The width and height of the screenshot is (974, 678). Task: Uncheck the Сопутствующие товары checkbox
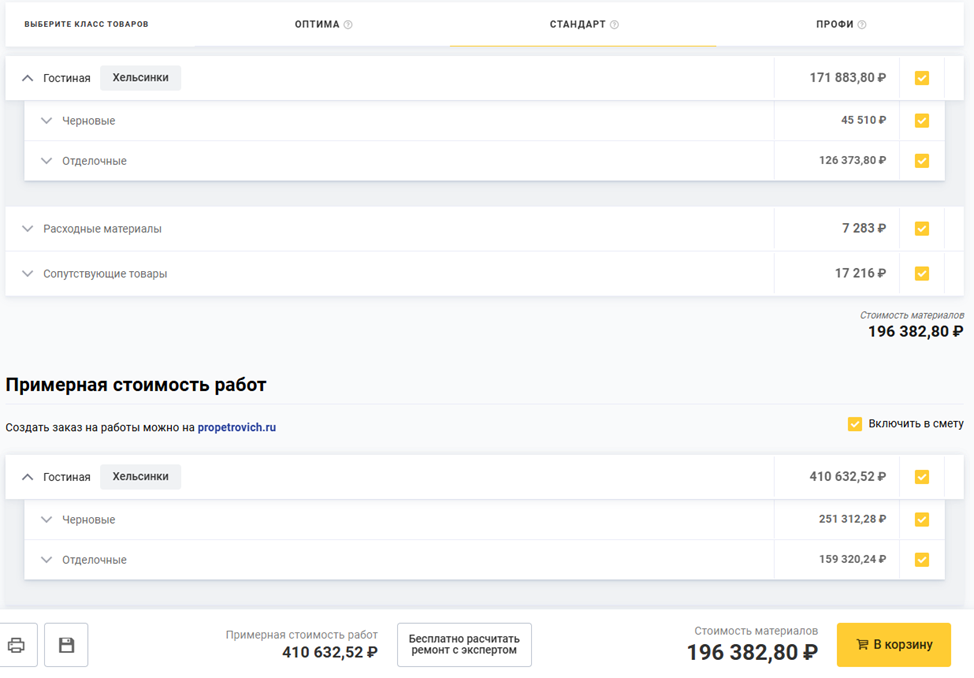click(x=922, y=273)
